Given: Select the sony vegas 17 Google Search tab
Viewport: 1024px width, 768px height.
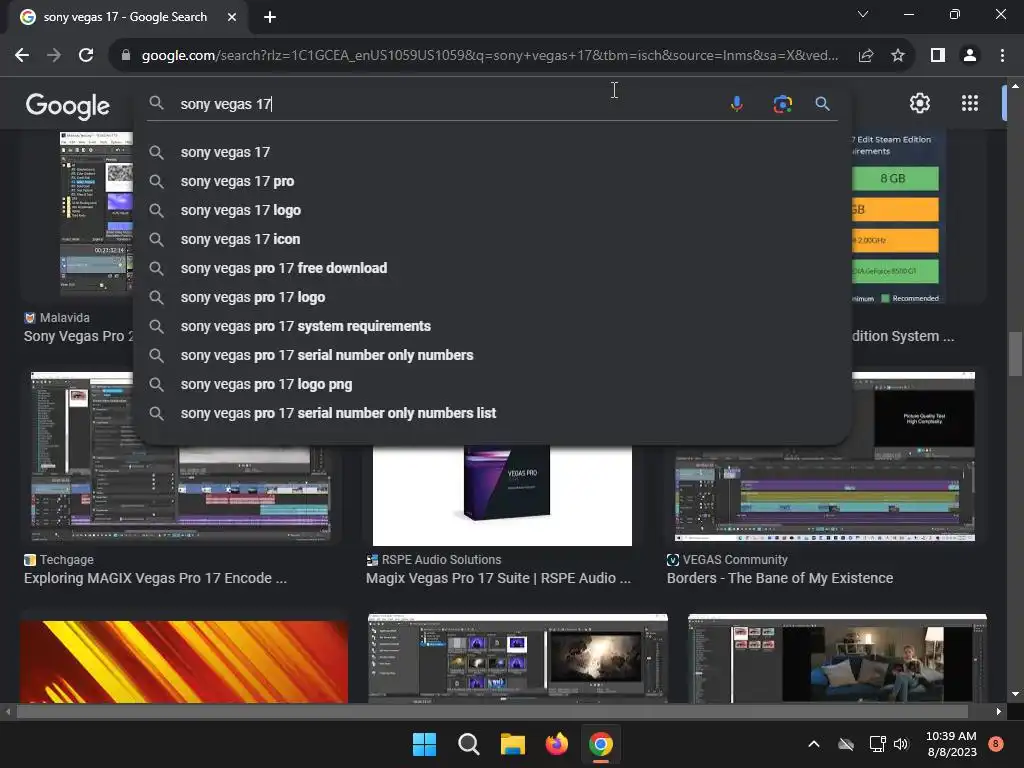Looking at the screenshot, I should click(124, 18).
